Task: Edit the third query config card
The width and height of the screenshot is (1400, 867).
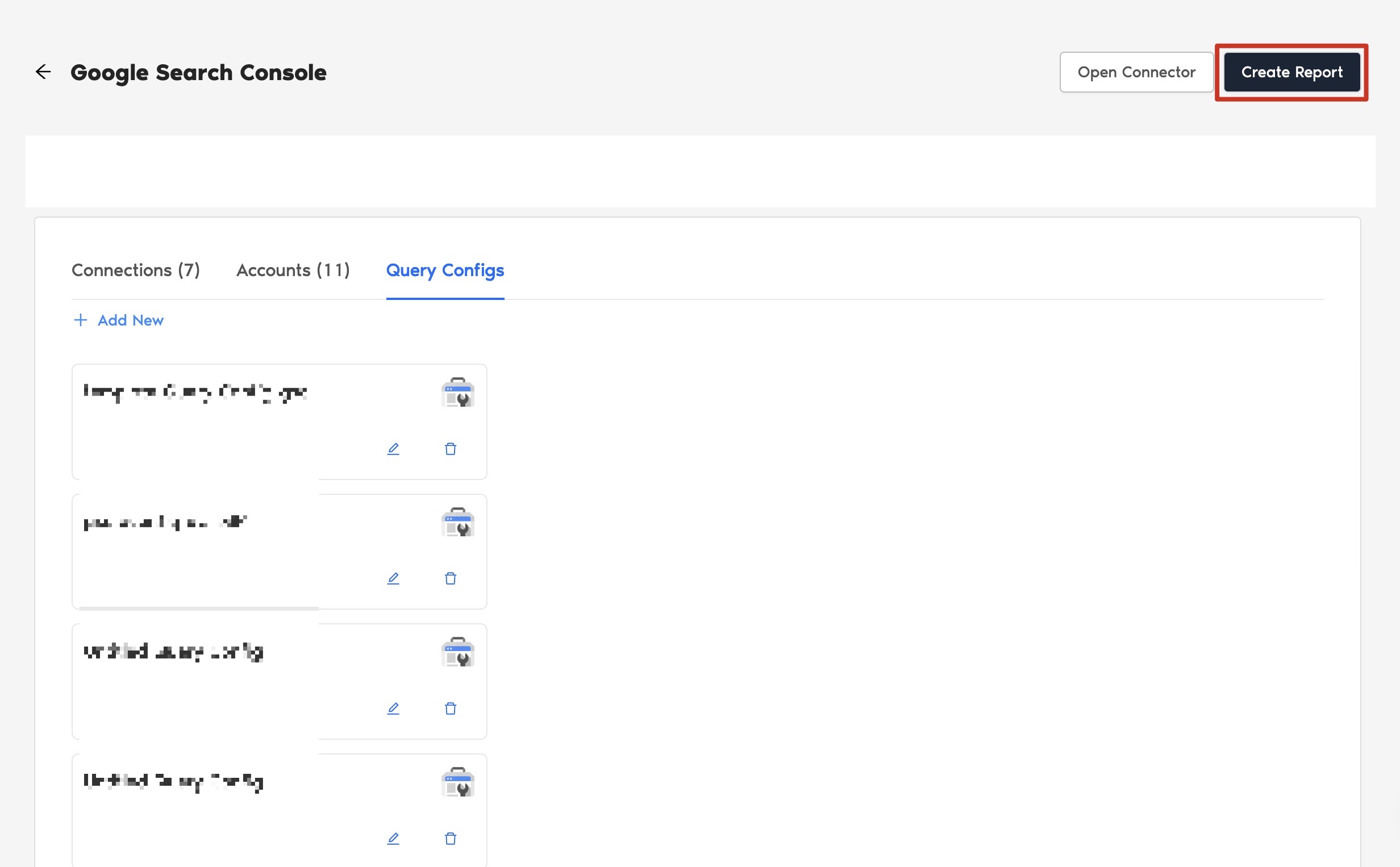Action: (x=393, y=708)
